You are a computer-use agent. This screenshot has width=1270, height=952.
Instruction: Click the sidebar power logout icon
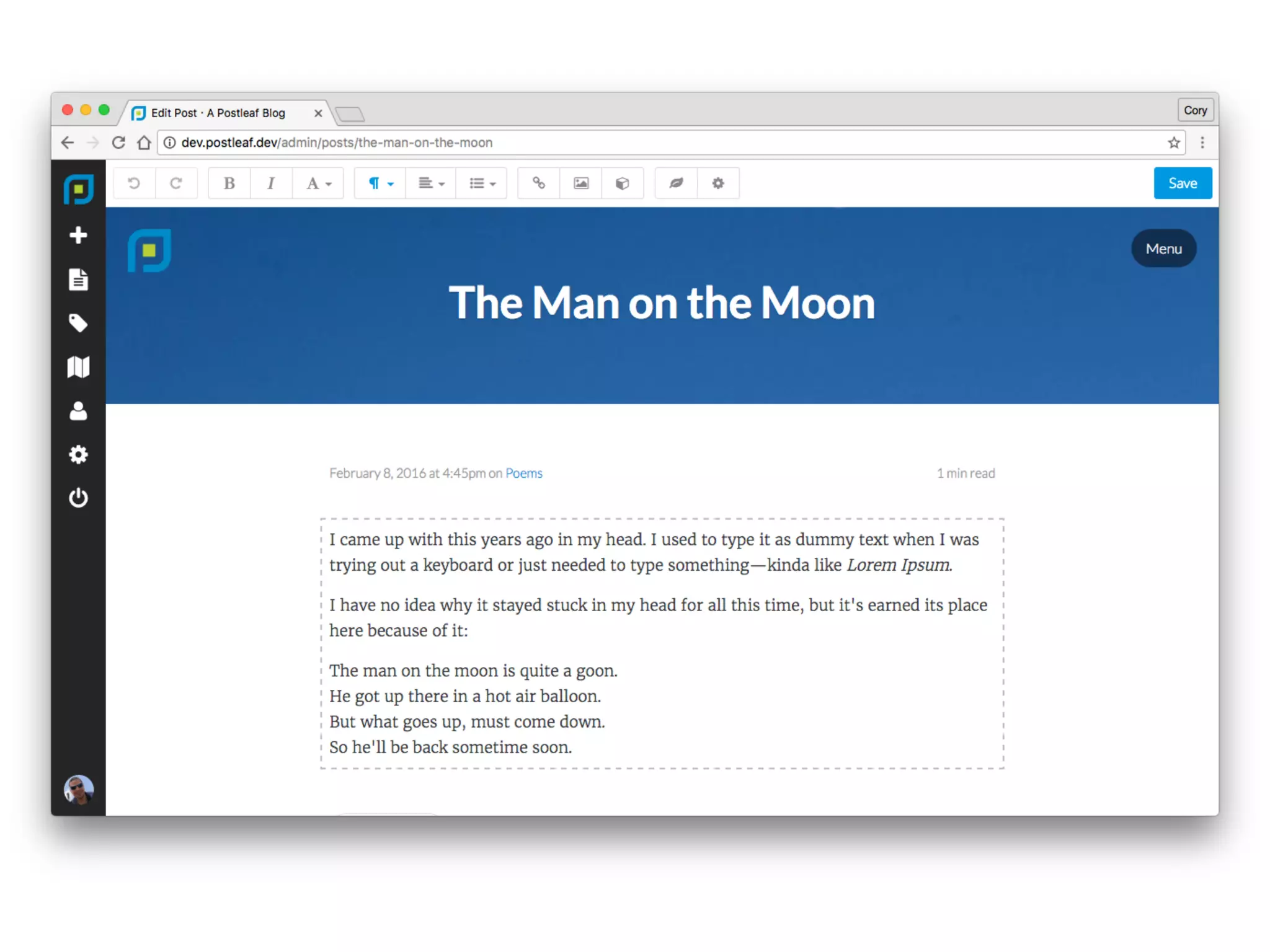click(78, 498)
